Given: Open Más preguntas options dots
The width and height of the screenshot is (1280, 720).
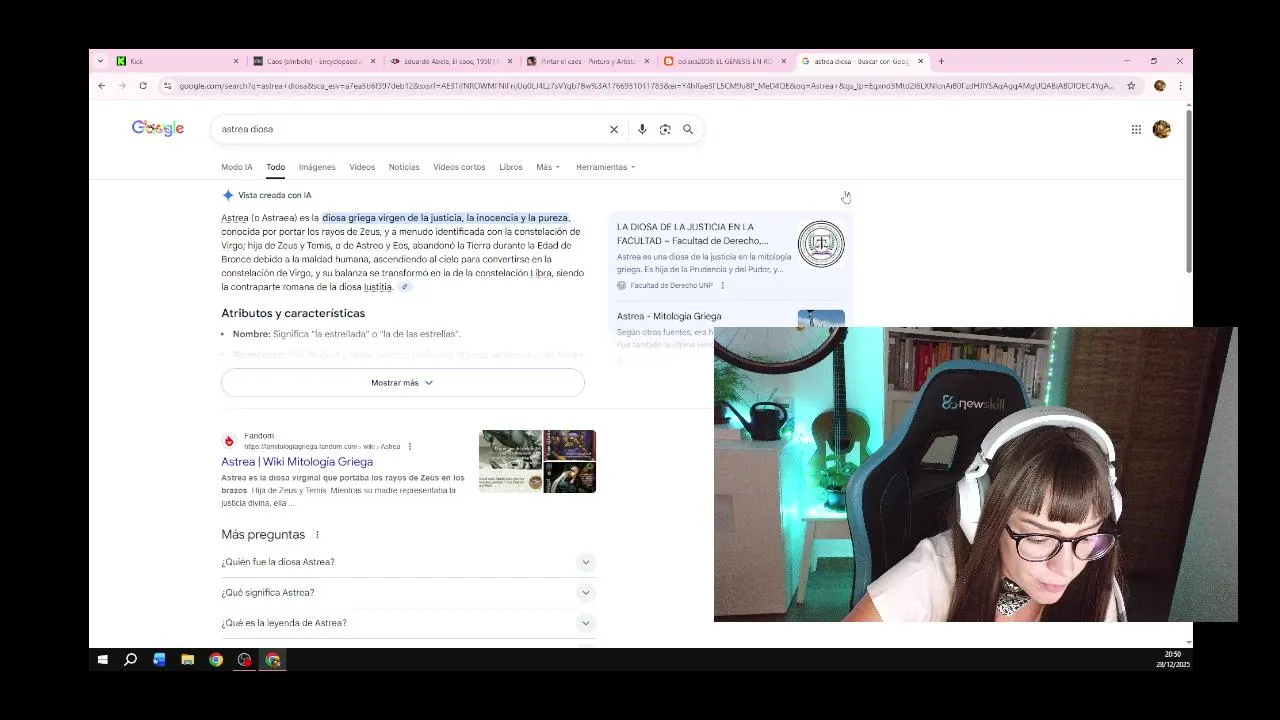Looking at the screenshot, I should [317, 535].
